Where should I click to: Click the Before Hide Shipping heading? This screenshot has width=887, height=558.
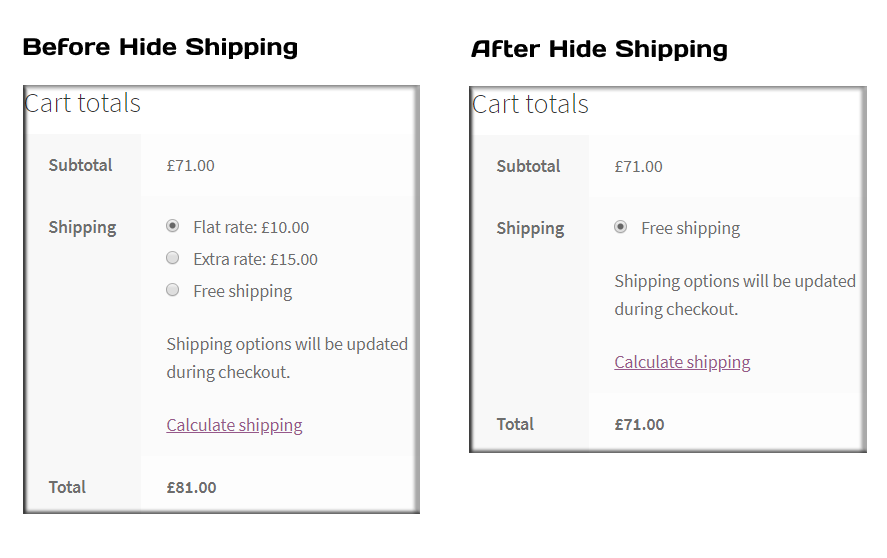click(x=160, y=47)
